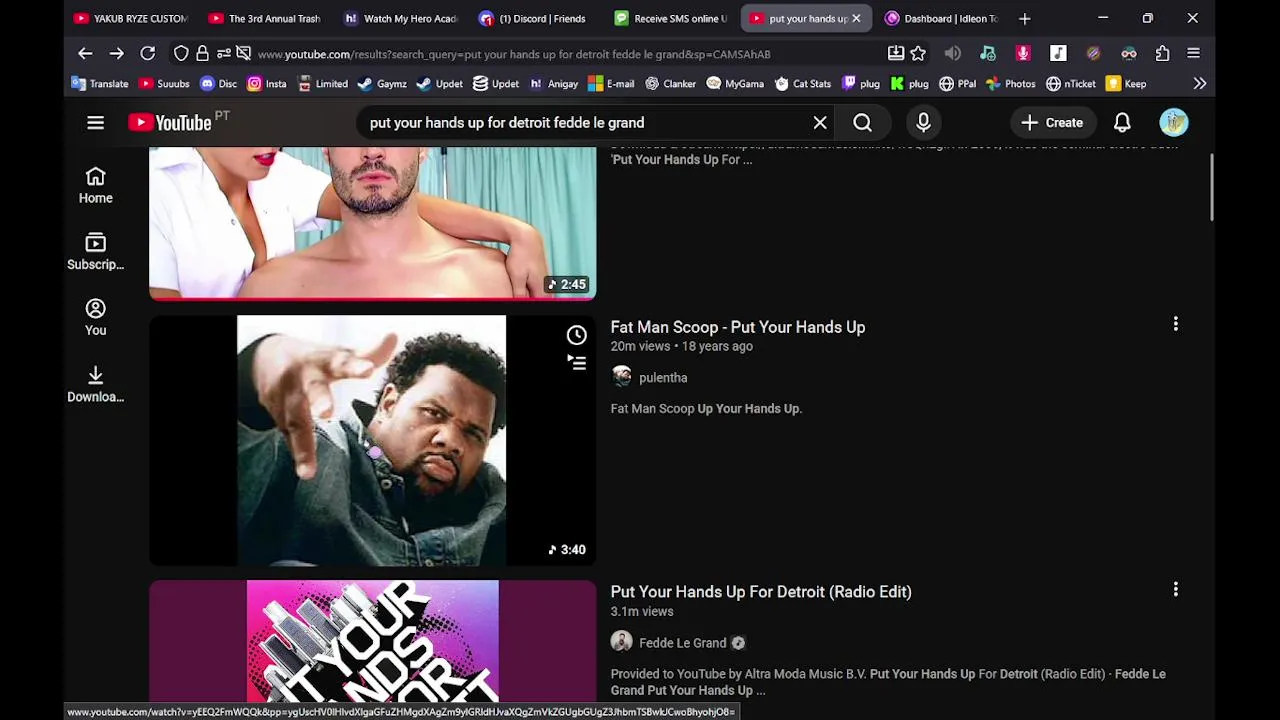The height and width of the screenshot is (720, 1280).
Task: Open the YouTube guide hamburger menu
Action: click(x=95, y=122)
